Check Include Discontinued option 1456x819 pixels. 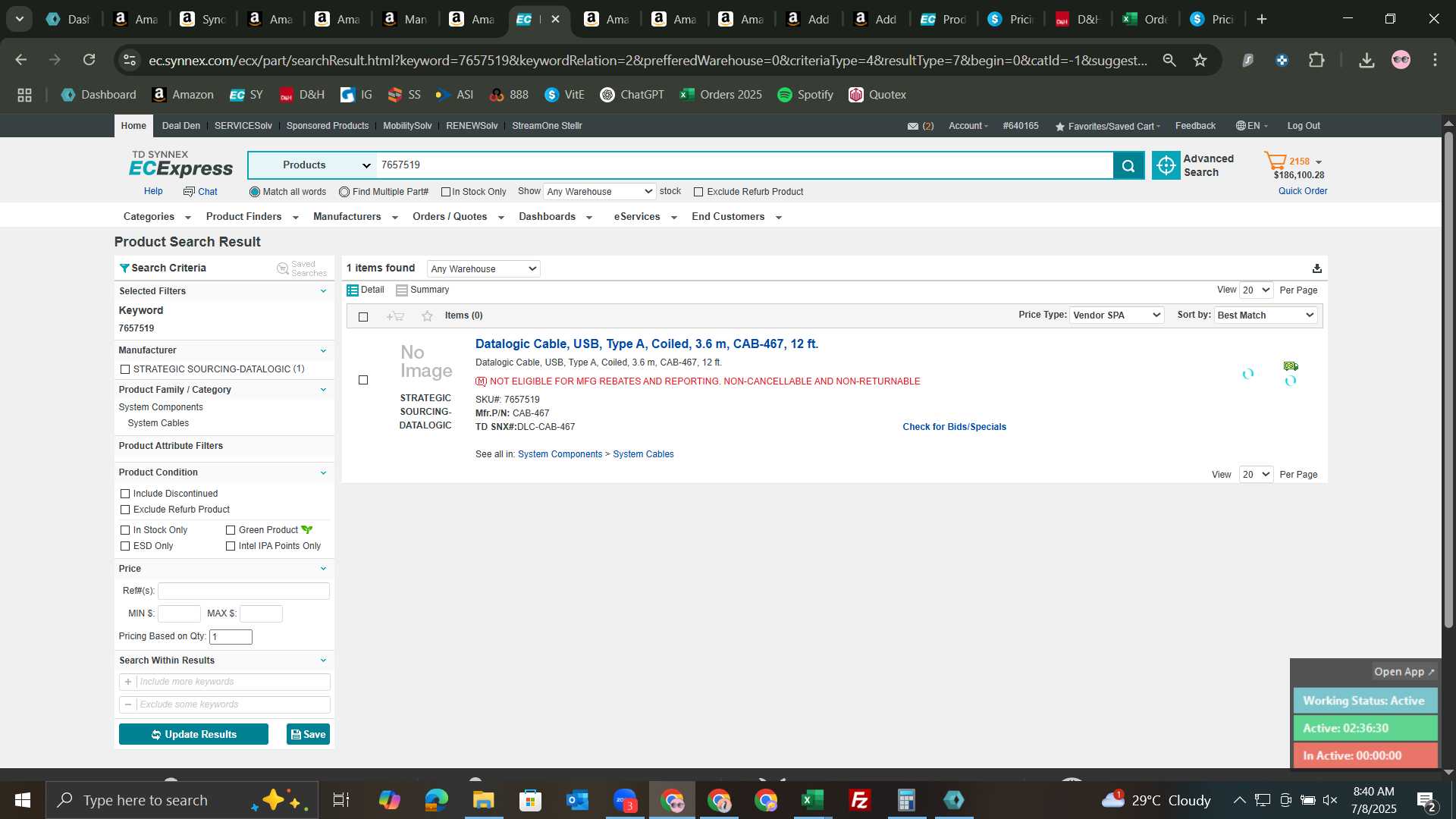(125, 494)
